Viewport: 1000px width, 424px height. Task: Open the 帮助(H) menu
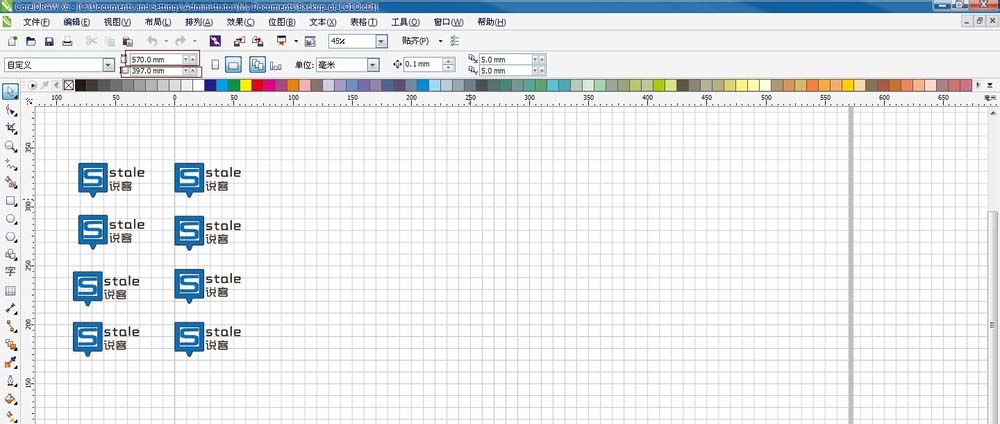tap(491, 22)
